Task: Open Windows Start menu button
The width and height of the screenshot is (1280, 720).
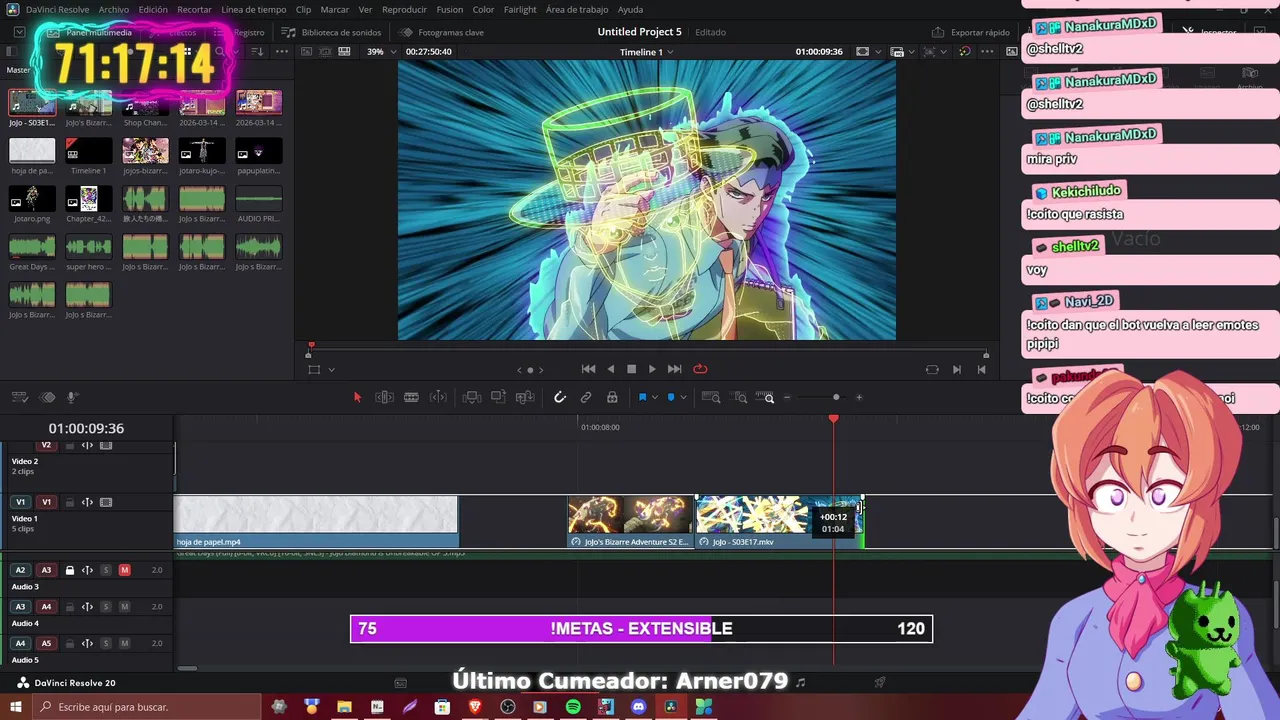Action: (14, 707)
